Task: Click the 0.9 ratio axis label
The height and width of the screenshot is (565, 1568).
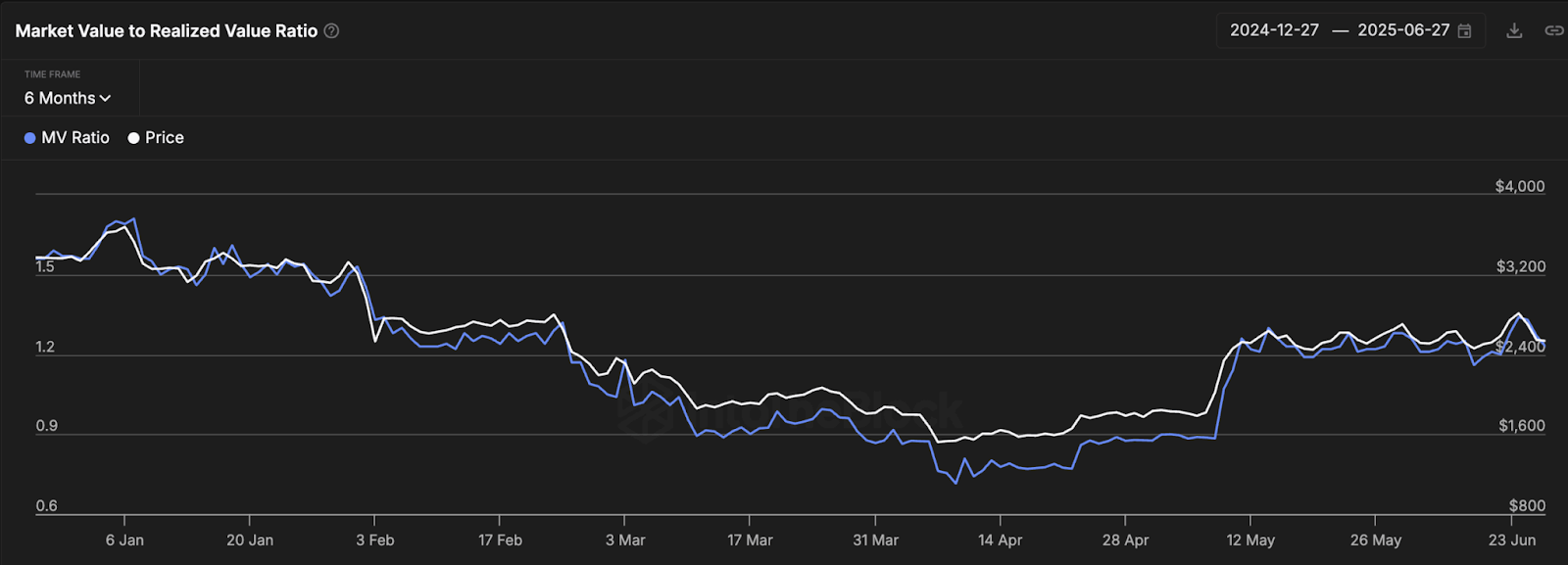Action: [46, 426]
